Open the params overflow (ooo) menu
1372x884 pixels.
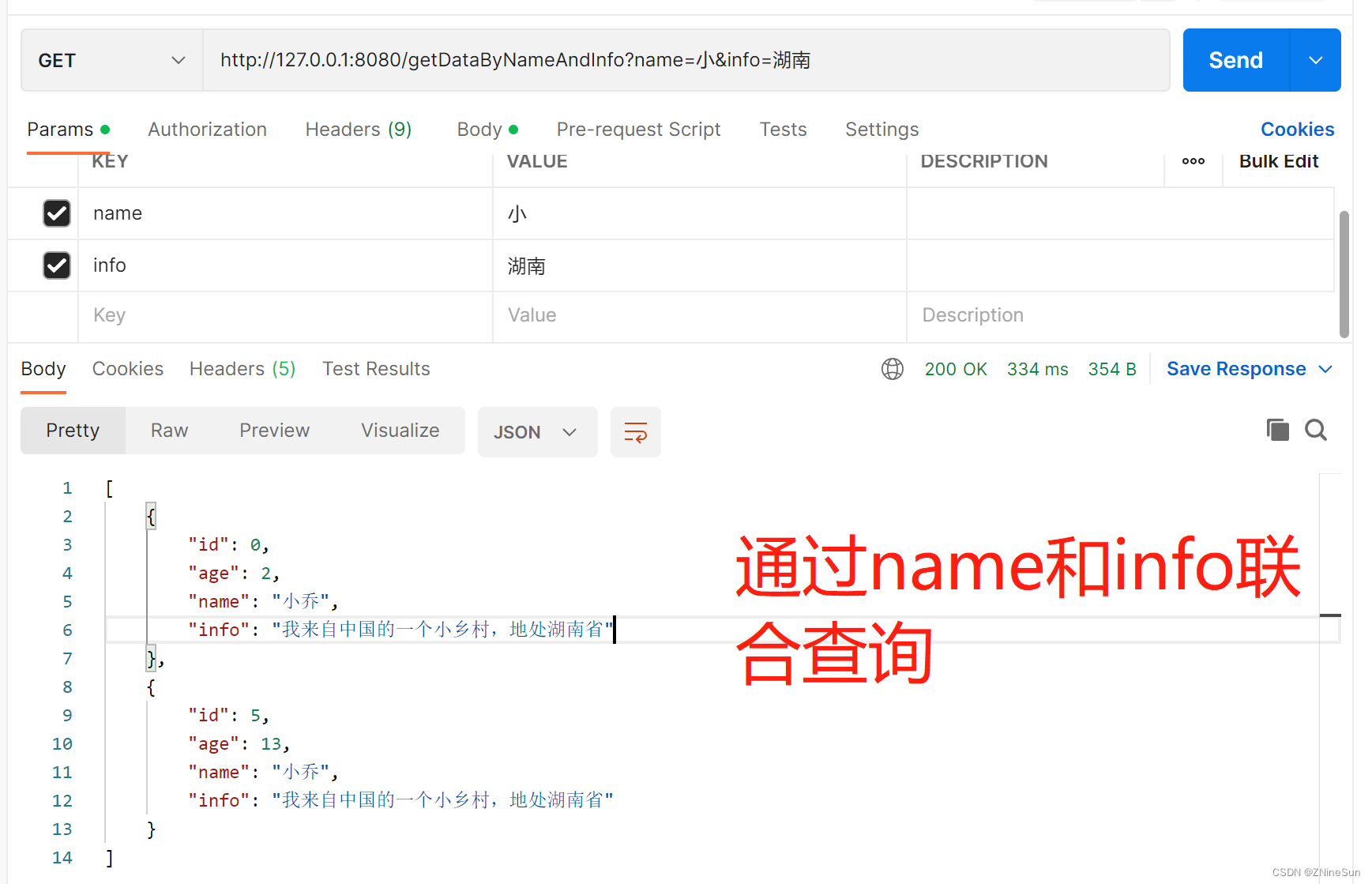[x=1193, y=160]
